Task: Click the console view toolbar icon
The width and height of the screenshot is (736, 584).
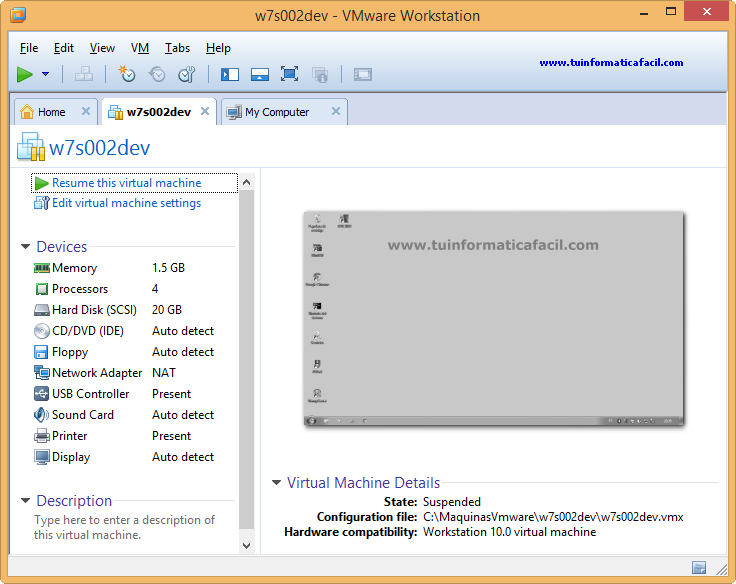Action: click(x=363, y=74)
